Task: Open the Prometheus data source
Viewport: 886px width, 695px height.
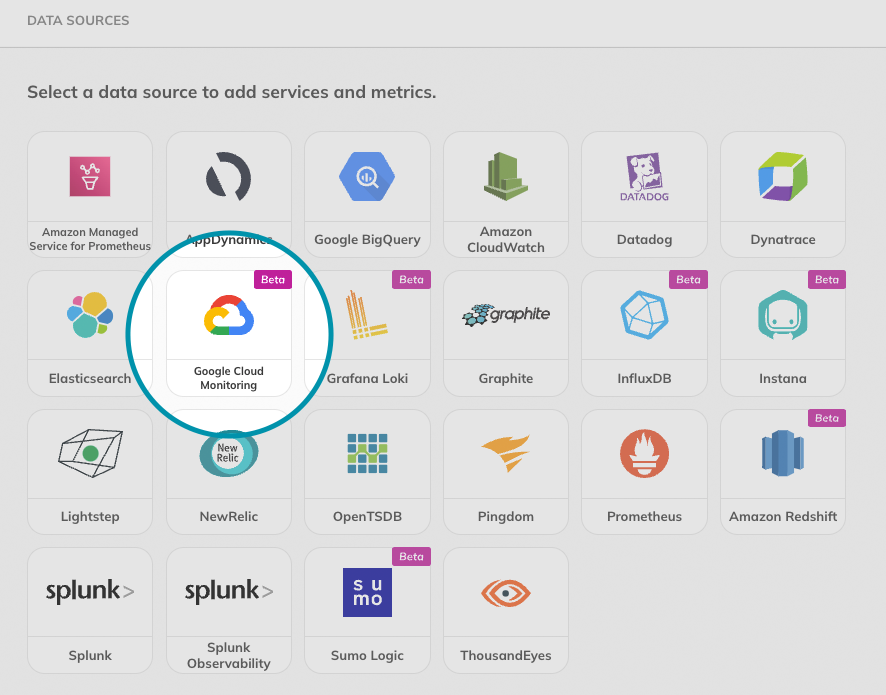Action: 644,471
